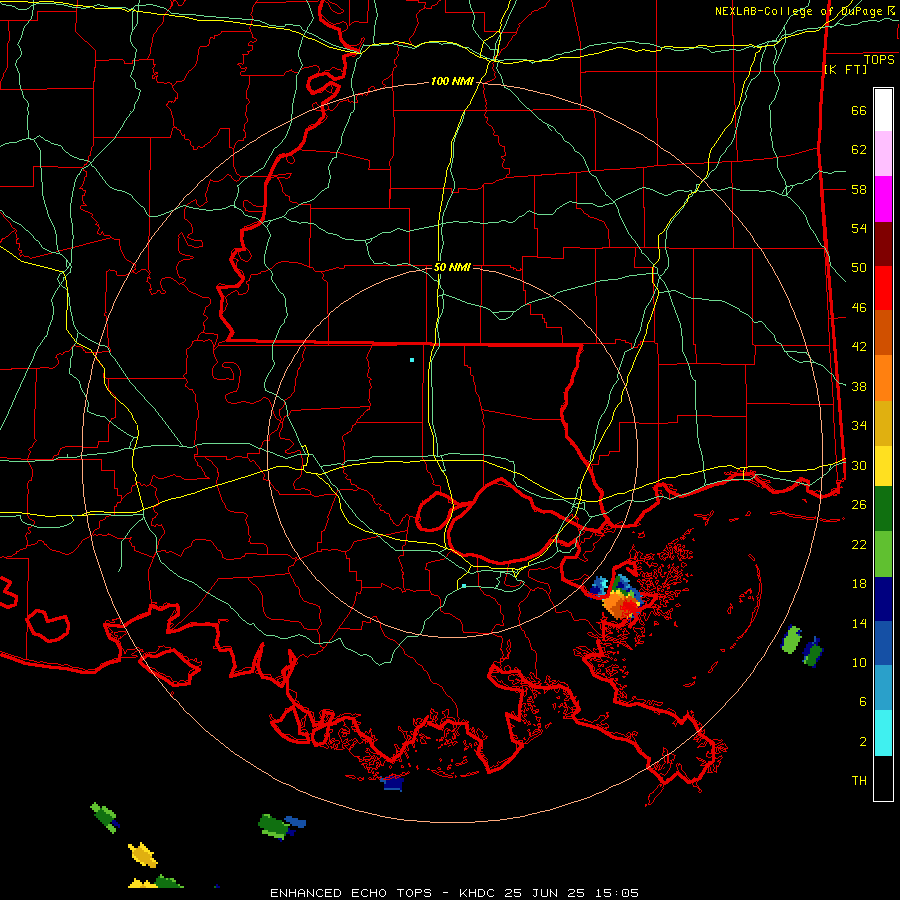This screenshot has width=900, height=900.
Task: Click the red-orange storm cell echo
Action: [621, 604]
